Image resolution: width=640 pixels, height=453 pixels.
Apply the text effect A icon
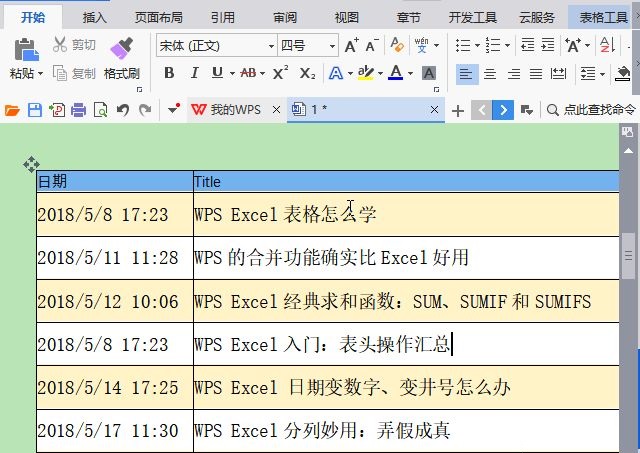pos(336,73)
